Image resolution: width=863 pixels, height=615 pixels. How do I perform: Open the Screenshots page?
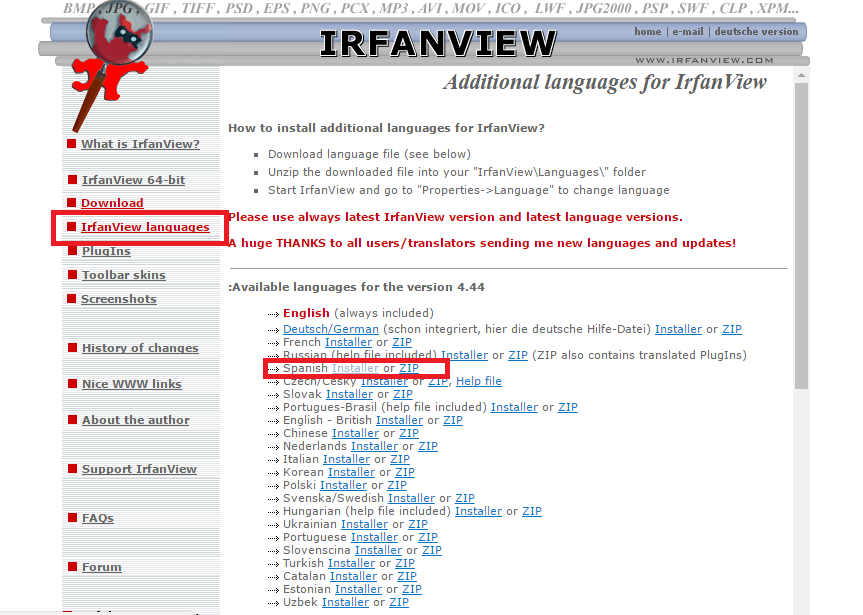click(x=119, y=299)
